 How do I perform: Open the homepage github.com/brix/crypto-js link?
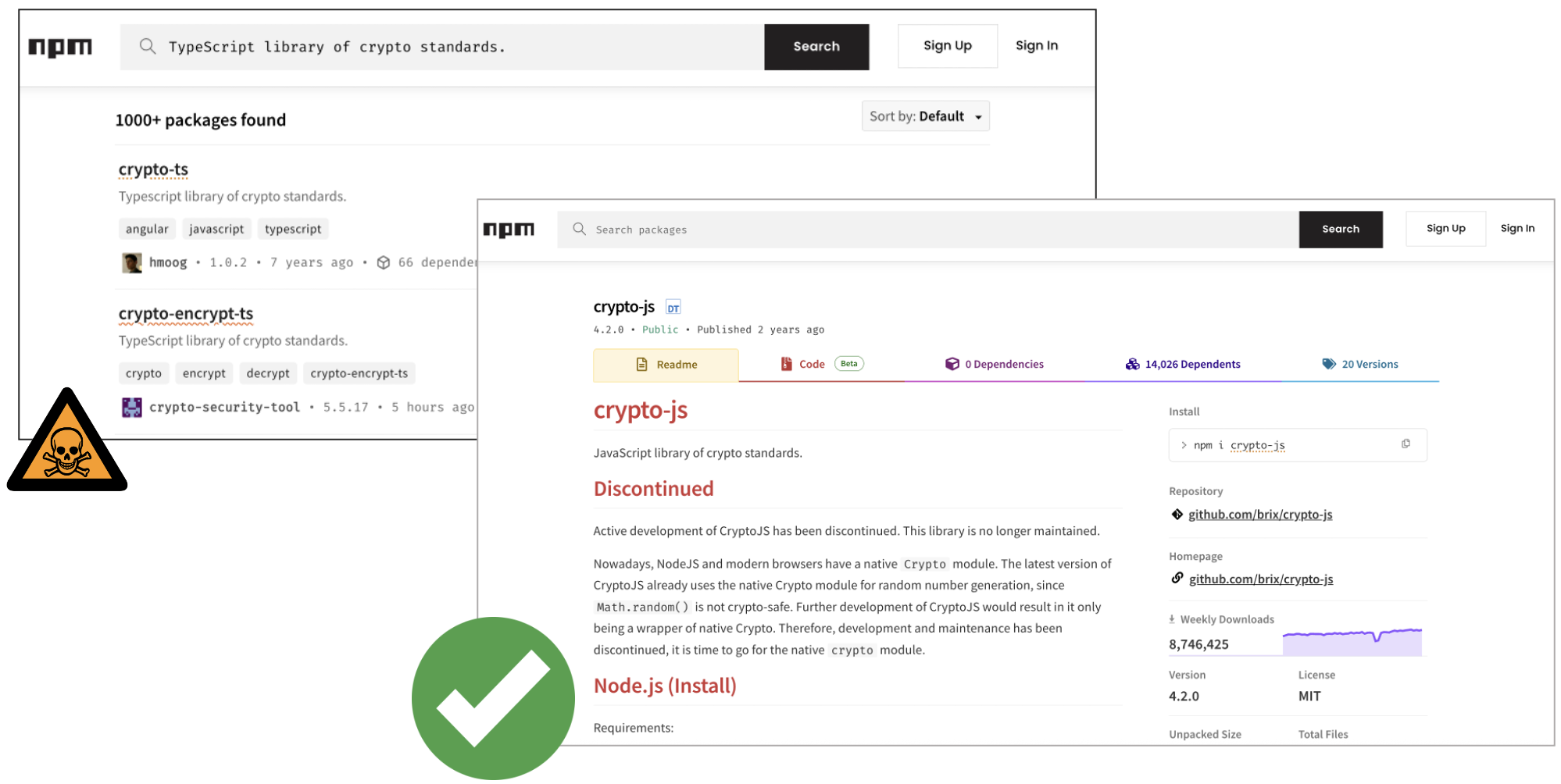(1260, 579)
